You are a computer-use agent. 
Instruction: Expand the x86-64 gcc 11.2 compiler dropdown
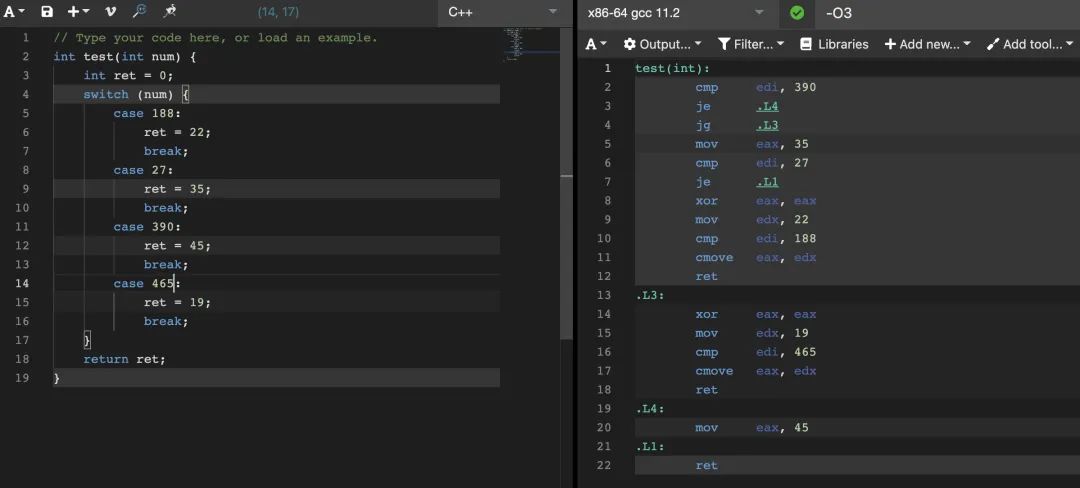(x=675, y=12)
